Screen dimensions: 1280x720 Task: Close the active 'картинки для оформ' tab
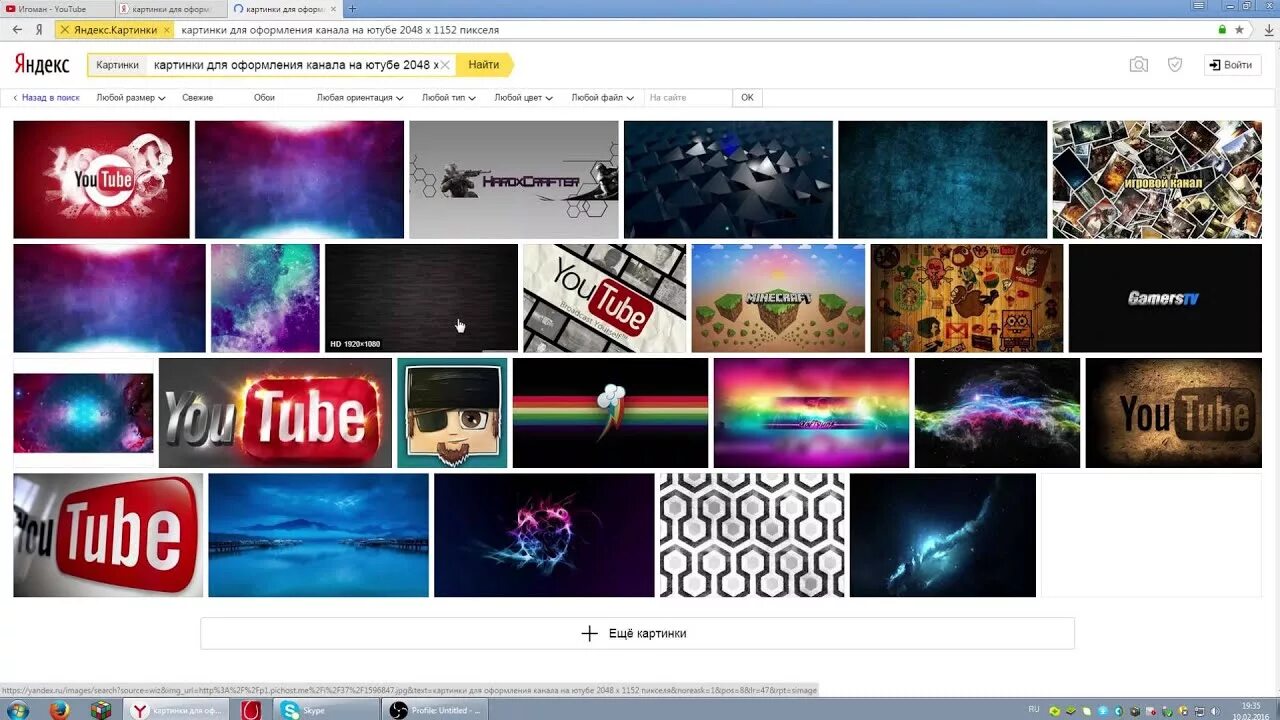(333, 9)
